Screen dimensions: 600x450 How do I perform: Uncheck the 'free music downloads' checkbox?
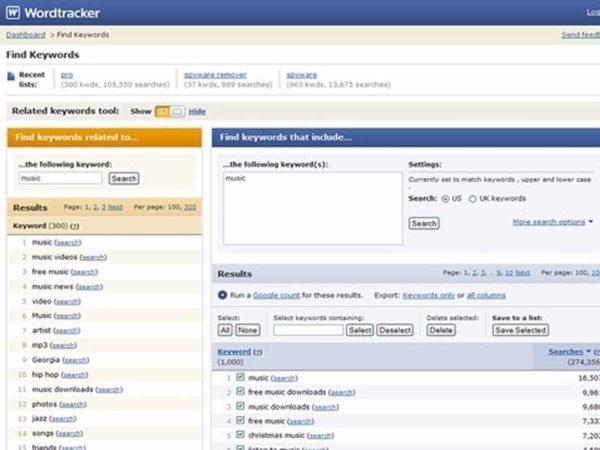(x=241, y=392)
